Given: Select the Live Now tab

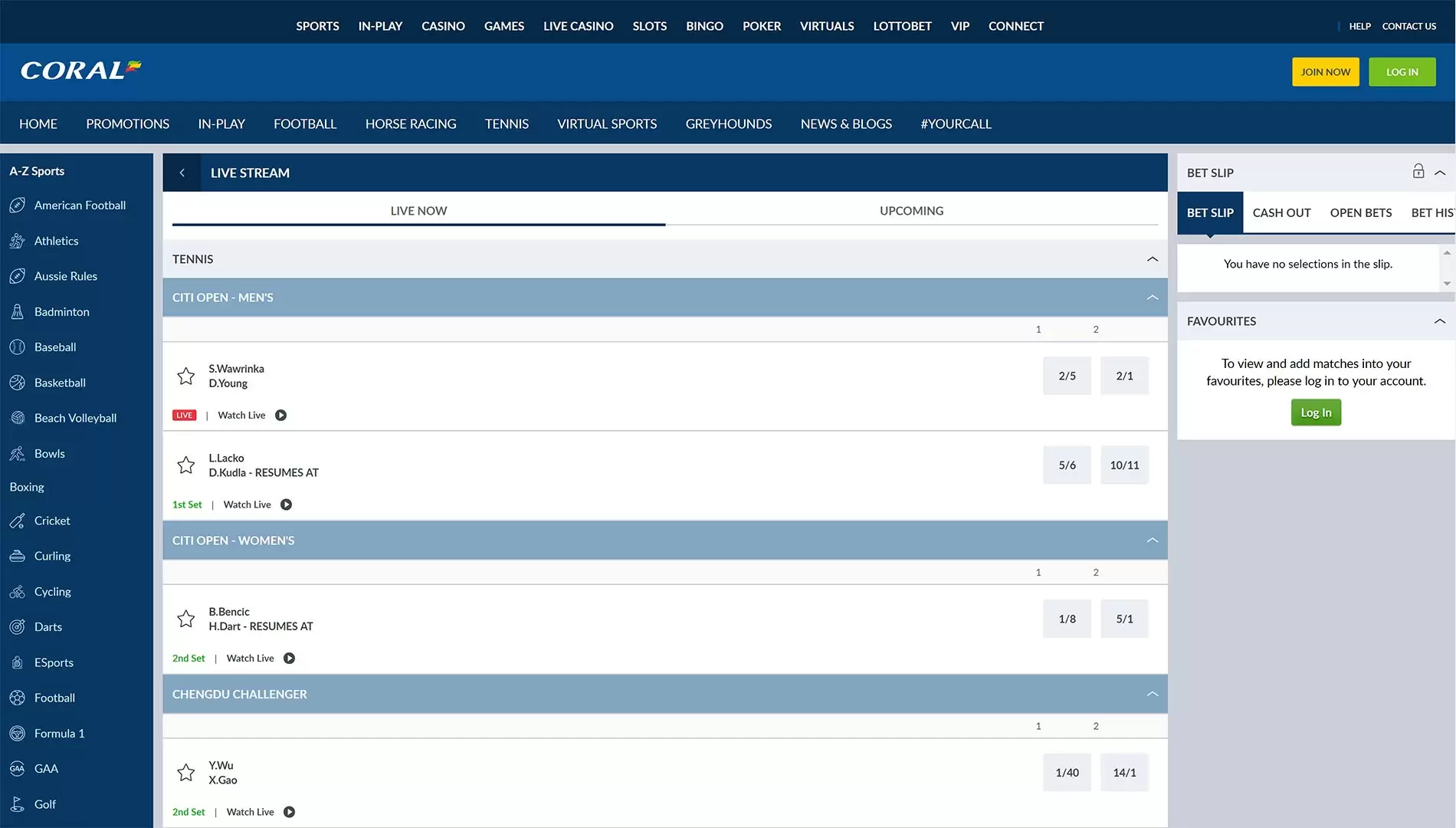Looking at the screenshot, I should click(418, 211).
